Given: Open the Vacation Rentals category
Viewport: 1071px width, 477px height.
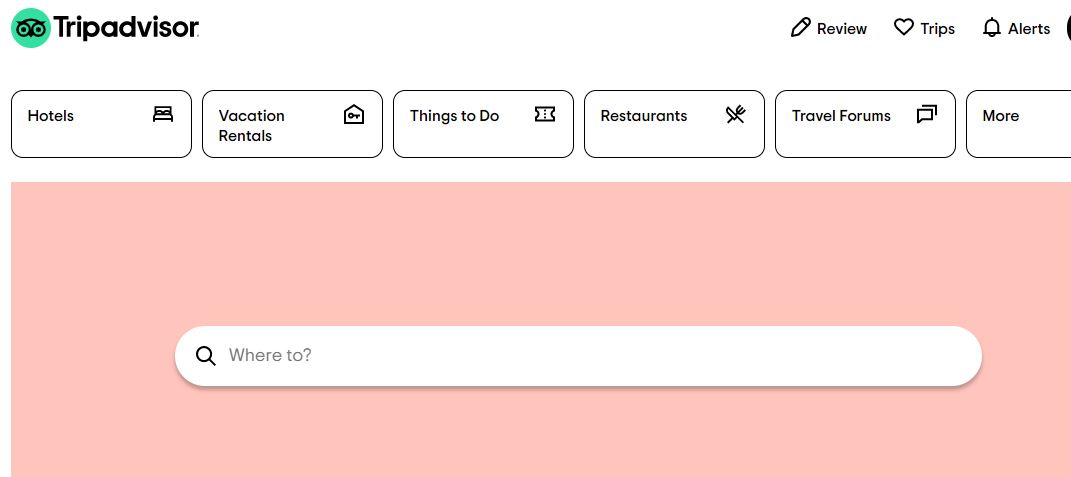Looking at the screenshot, I should click(251, 126).
